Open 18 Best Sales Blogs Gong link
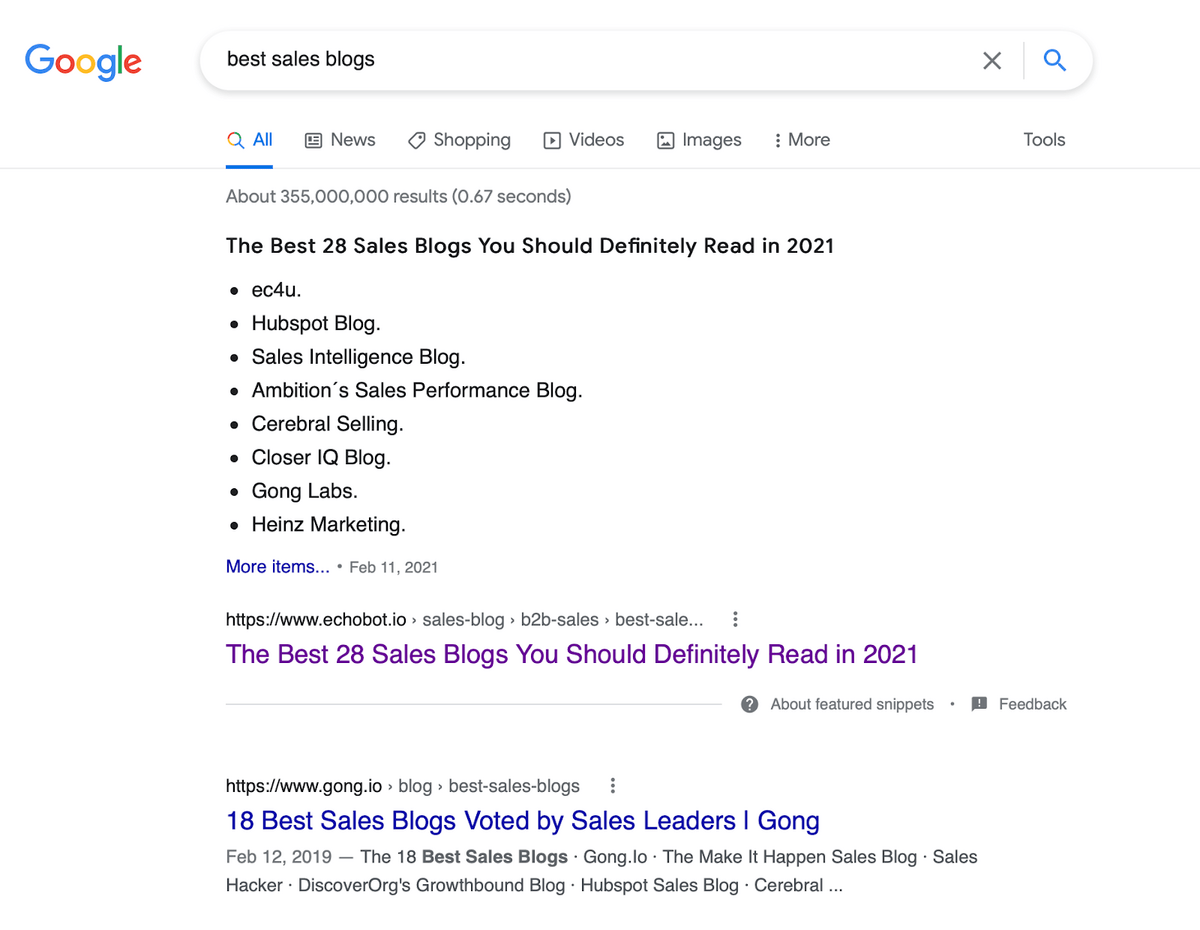This screenshot has width=1200, height=930. pos(522,821)
